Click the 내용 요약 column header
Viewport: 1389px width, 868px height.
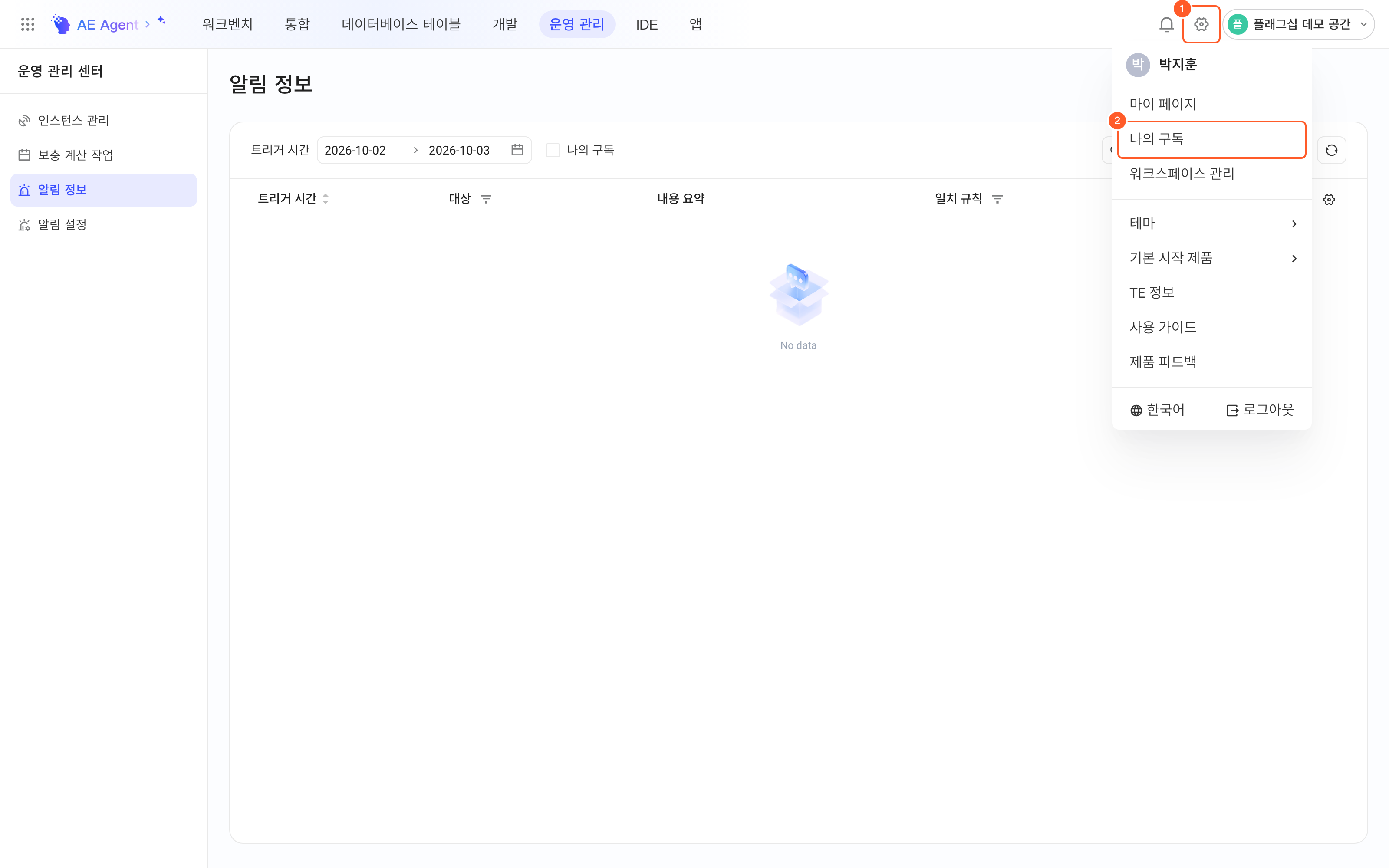click(x=681, y=199)
